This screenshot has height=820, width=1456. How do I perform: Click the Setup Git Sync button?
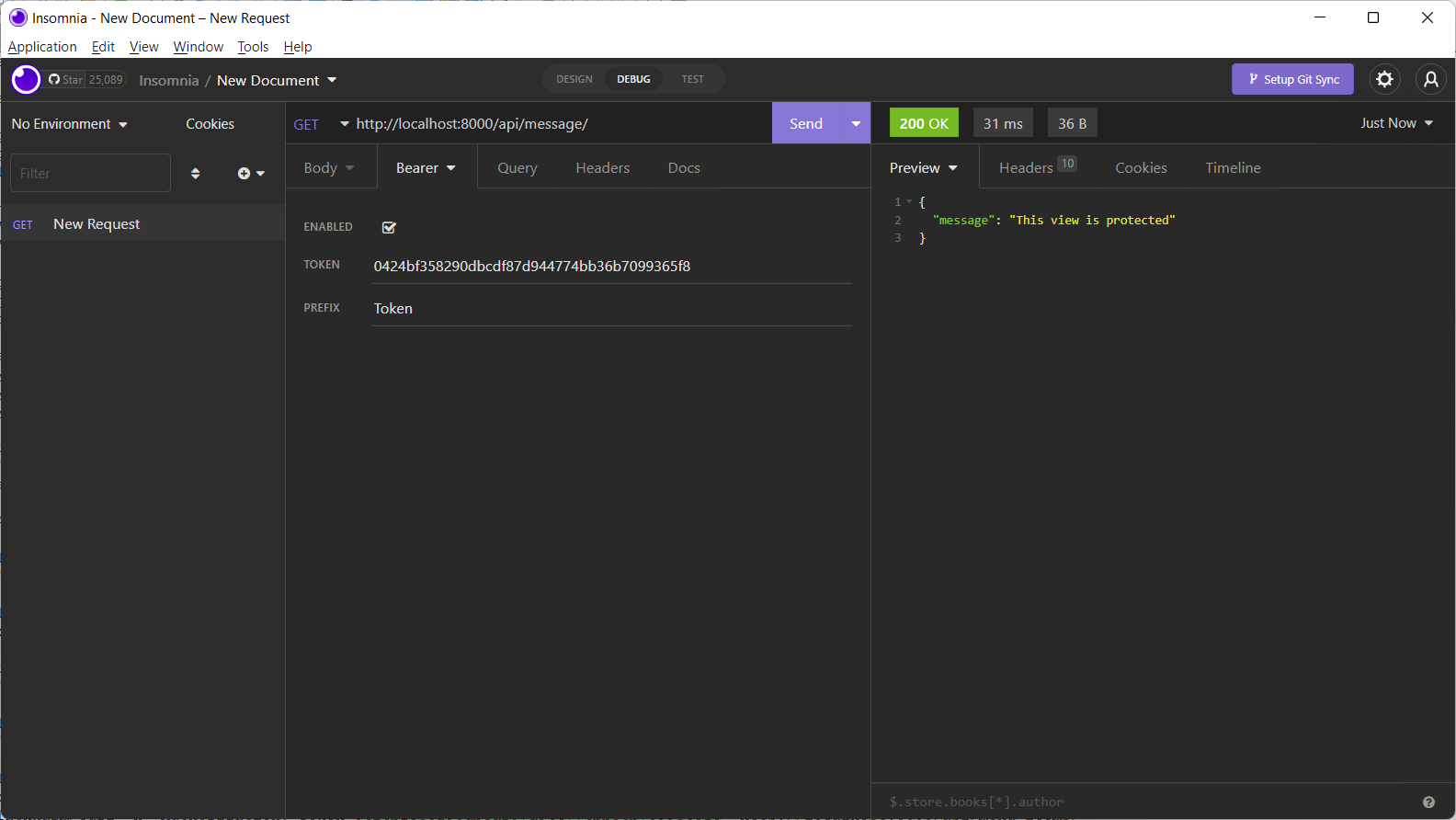[x=1292, y=80]
